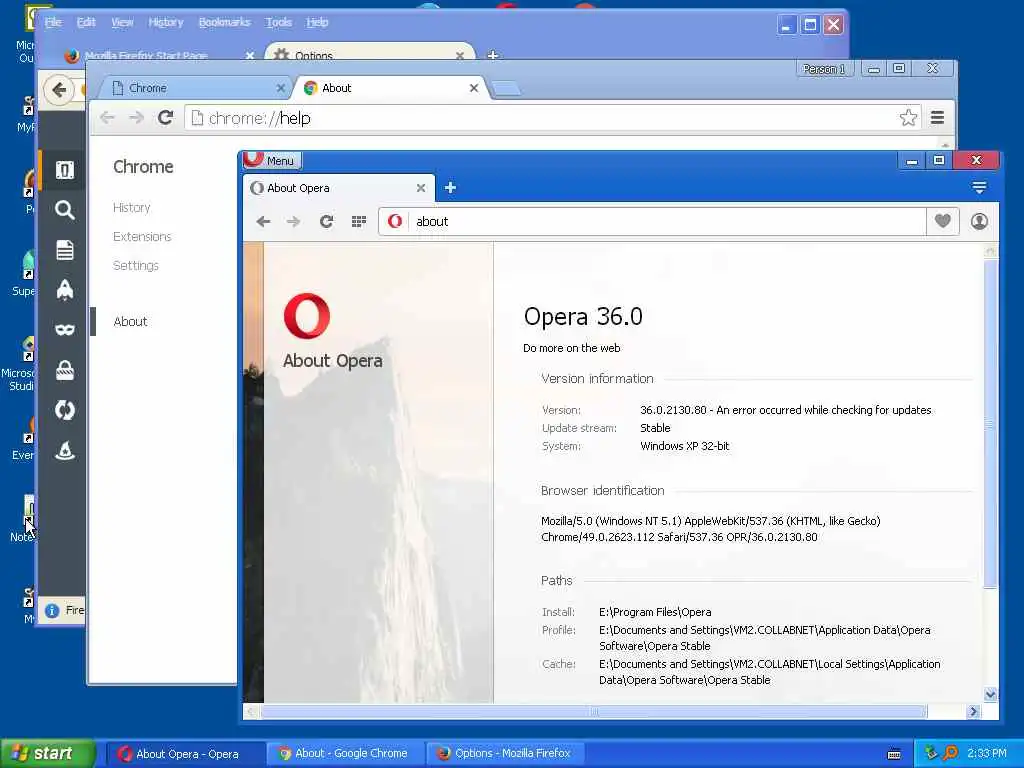Open Chrome's hamburger menu
1024x768 pixels.
coord(938,118)
